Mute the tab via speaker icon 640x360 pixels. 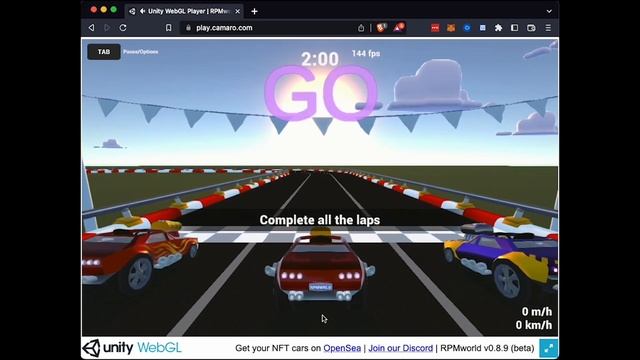(x=142, y=11)
